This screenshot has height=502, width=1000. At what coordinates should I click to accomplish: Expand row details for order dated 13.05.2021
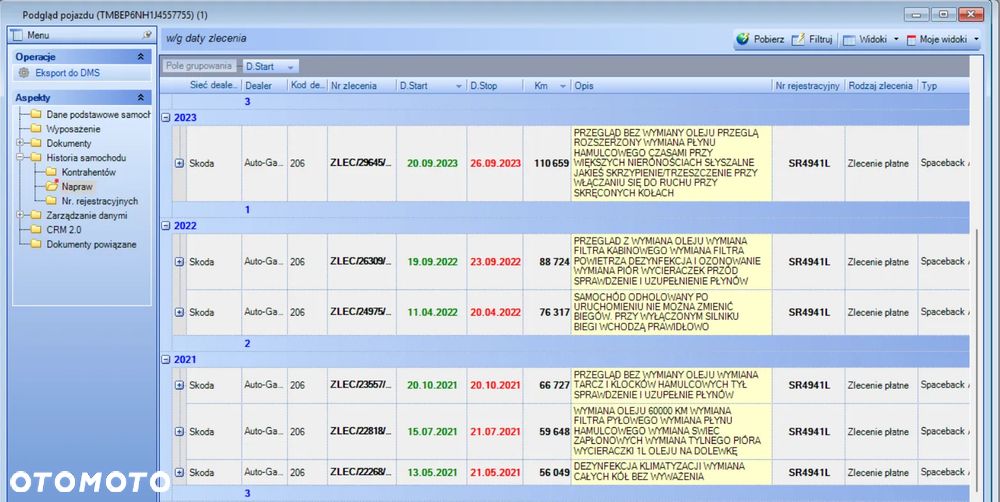click(179, 473)
